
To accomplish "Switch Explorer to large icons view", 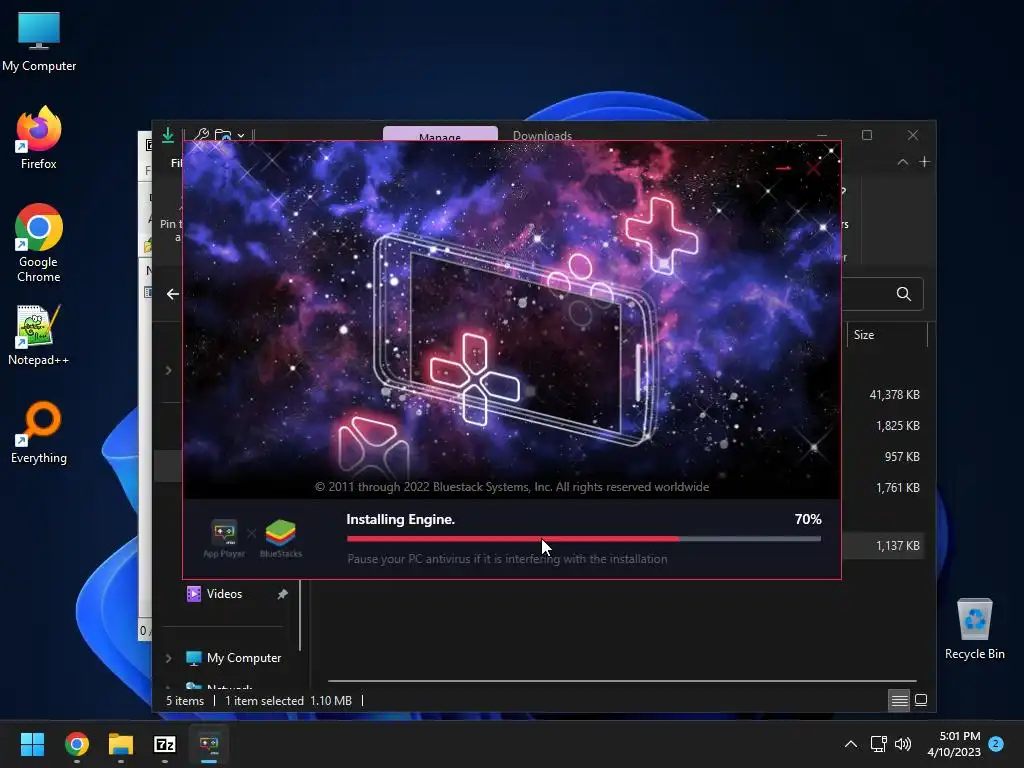I will pyautogui.click(x=921, y=700).
